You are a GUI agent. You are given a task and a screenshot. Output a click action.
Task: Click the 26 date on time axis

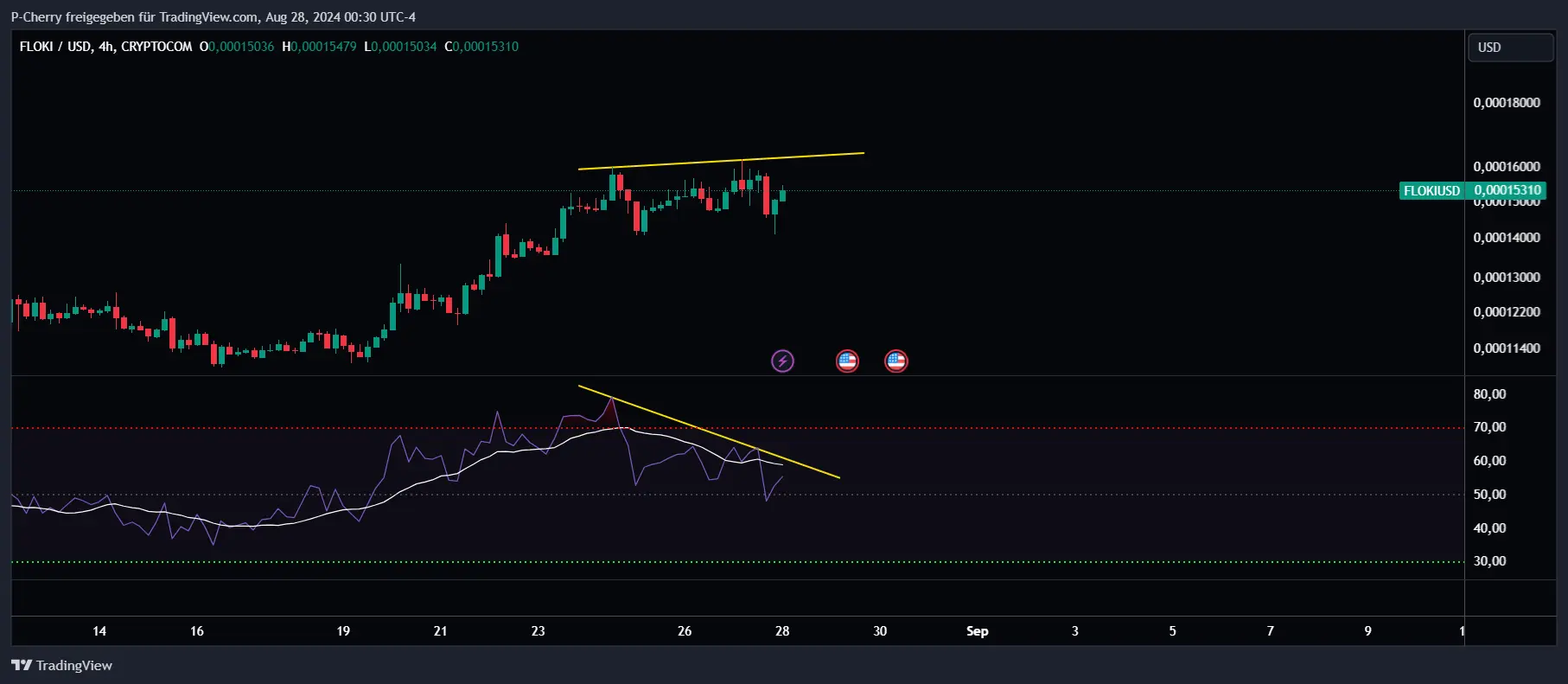click(x=685, y=631)
